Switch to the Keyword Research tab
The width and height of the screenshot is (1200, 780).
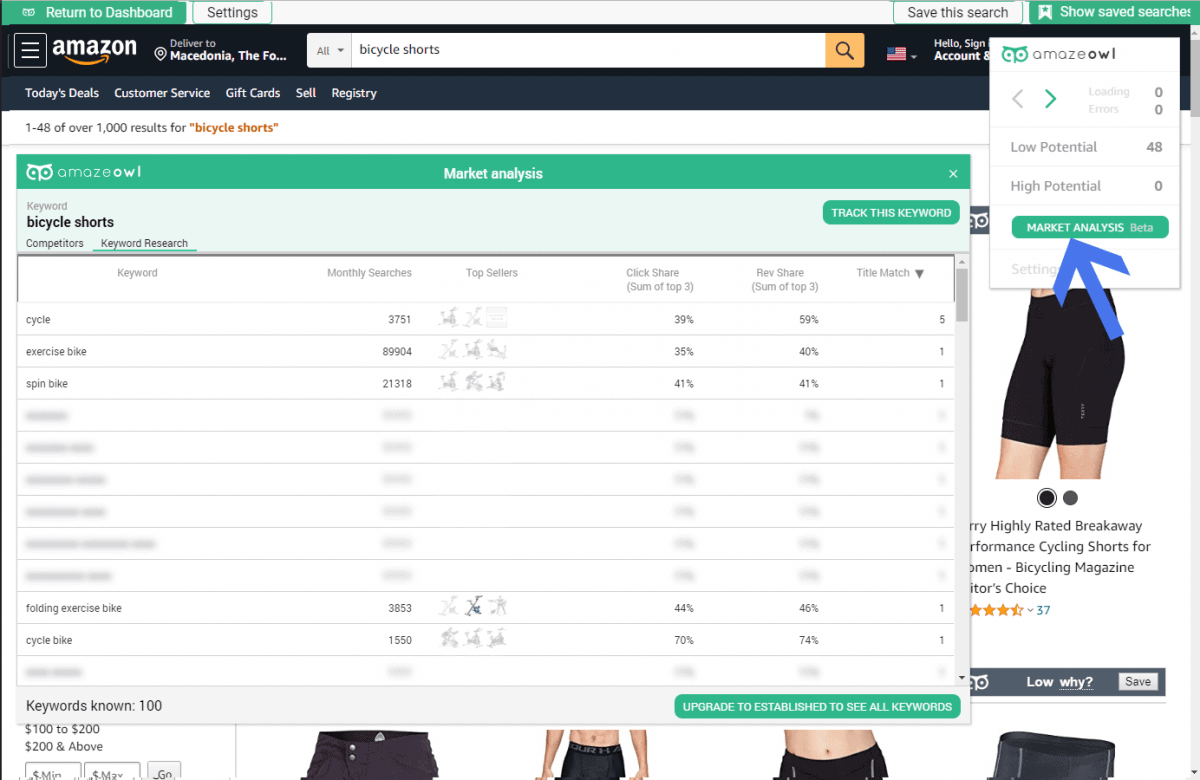(x=144, y=243)
